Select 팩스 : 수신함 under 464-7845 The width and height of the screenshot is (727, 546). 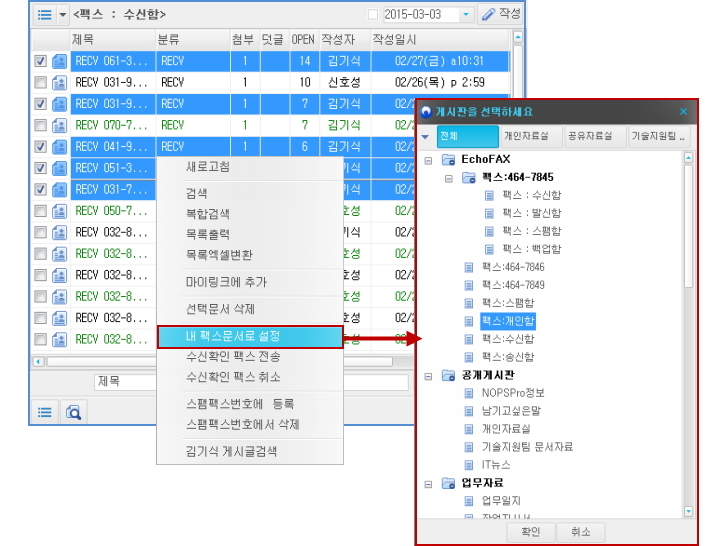532,195
